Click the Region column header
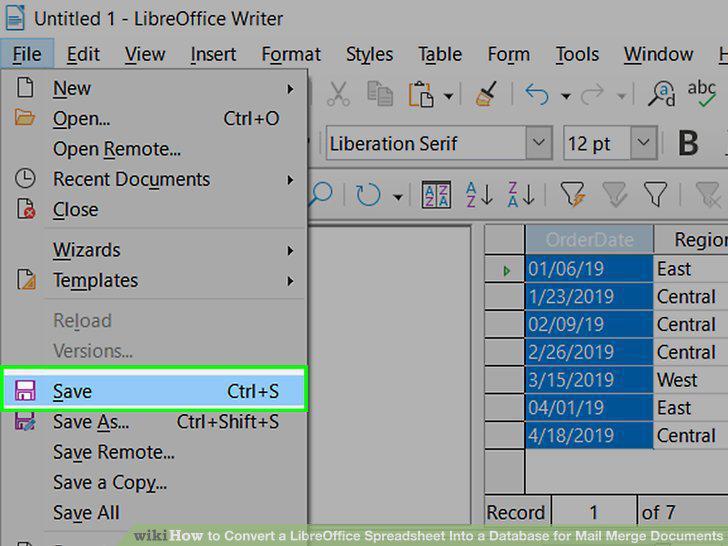 click(x=691, y=240)
